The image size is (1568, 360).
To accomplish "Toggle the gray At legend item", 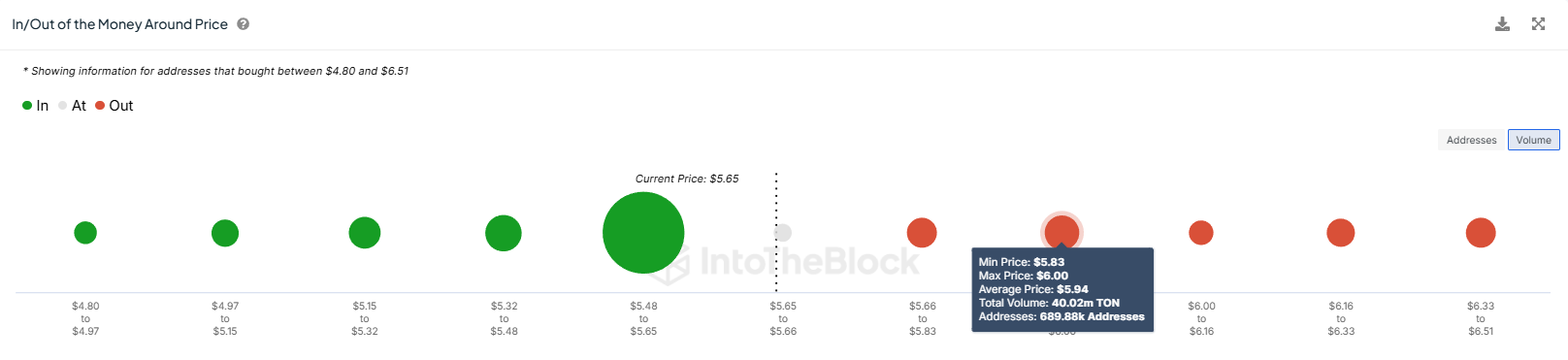I will click(x=72, y=106).
